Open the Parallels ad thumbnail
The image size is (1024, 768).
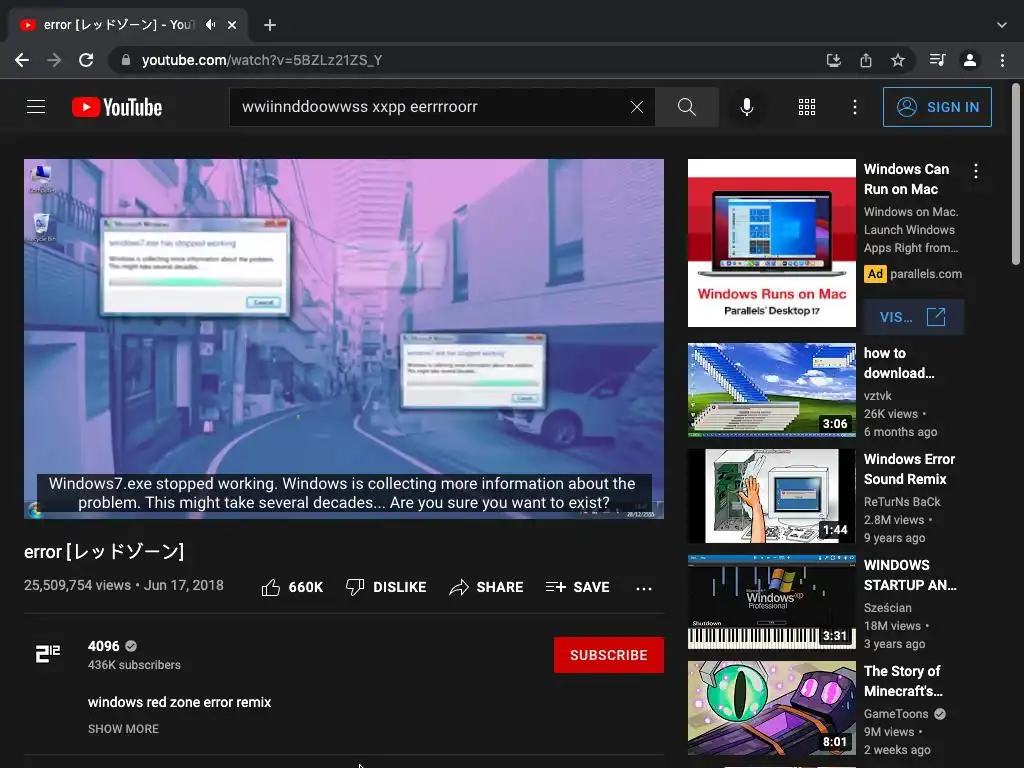click(x=772, y=243)
